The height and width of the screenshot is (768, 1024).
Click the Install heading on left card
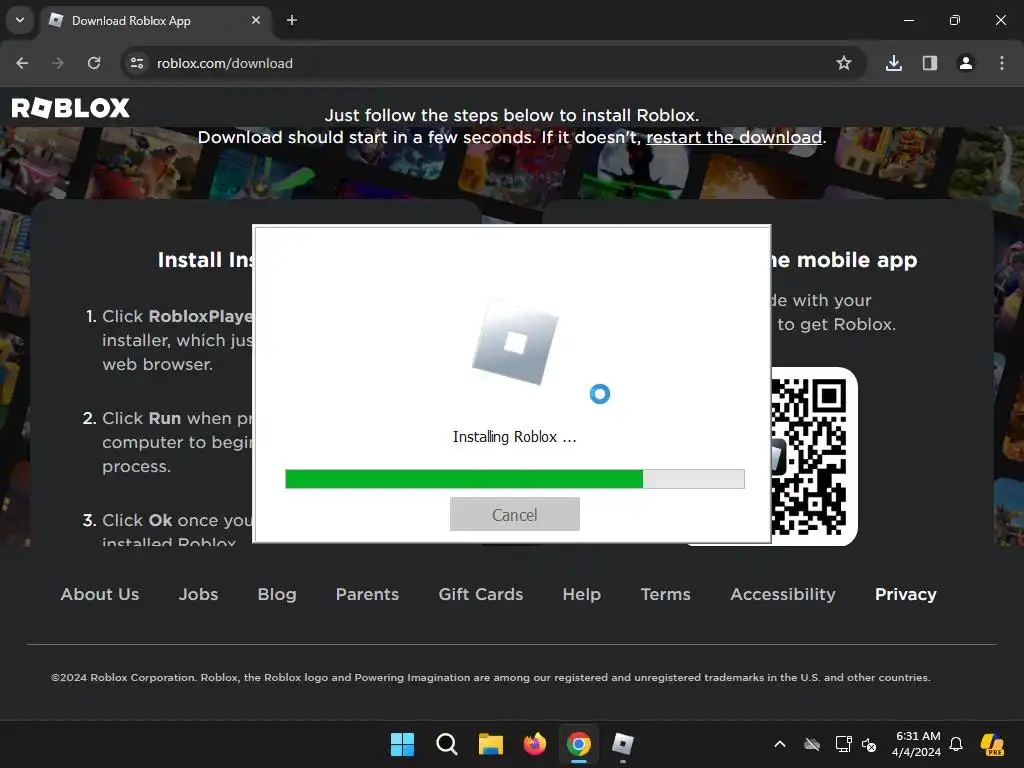205,260
